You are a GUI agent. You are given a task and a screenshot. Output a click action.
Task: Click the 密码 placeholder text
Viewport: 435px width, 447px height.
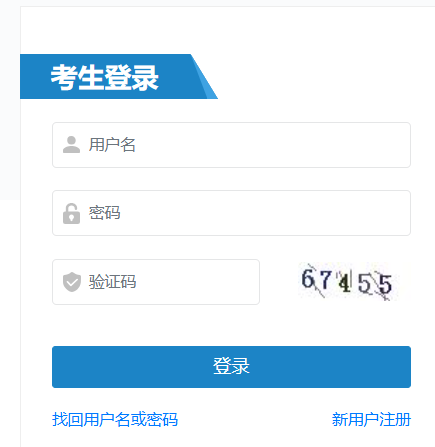104,213
